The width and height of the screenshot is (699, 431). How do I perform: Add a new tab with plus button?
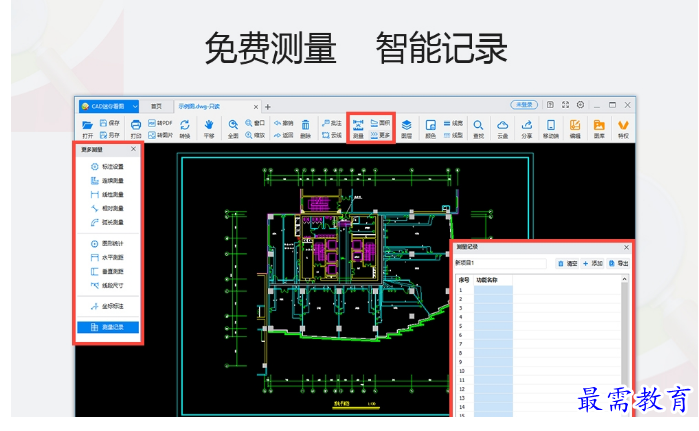pyautogui.click(x=268, y=107)
